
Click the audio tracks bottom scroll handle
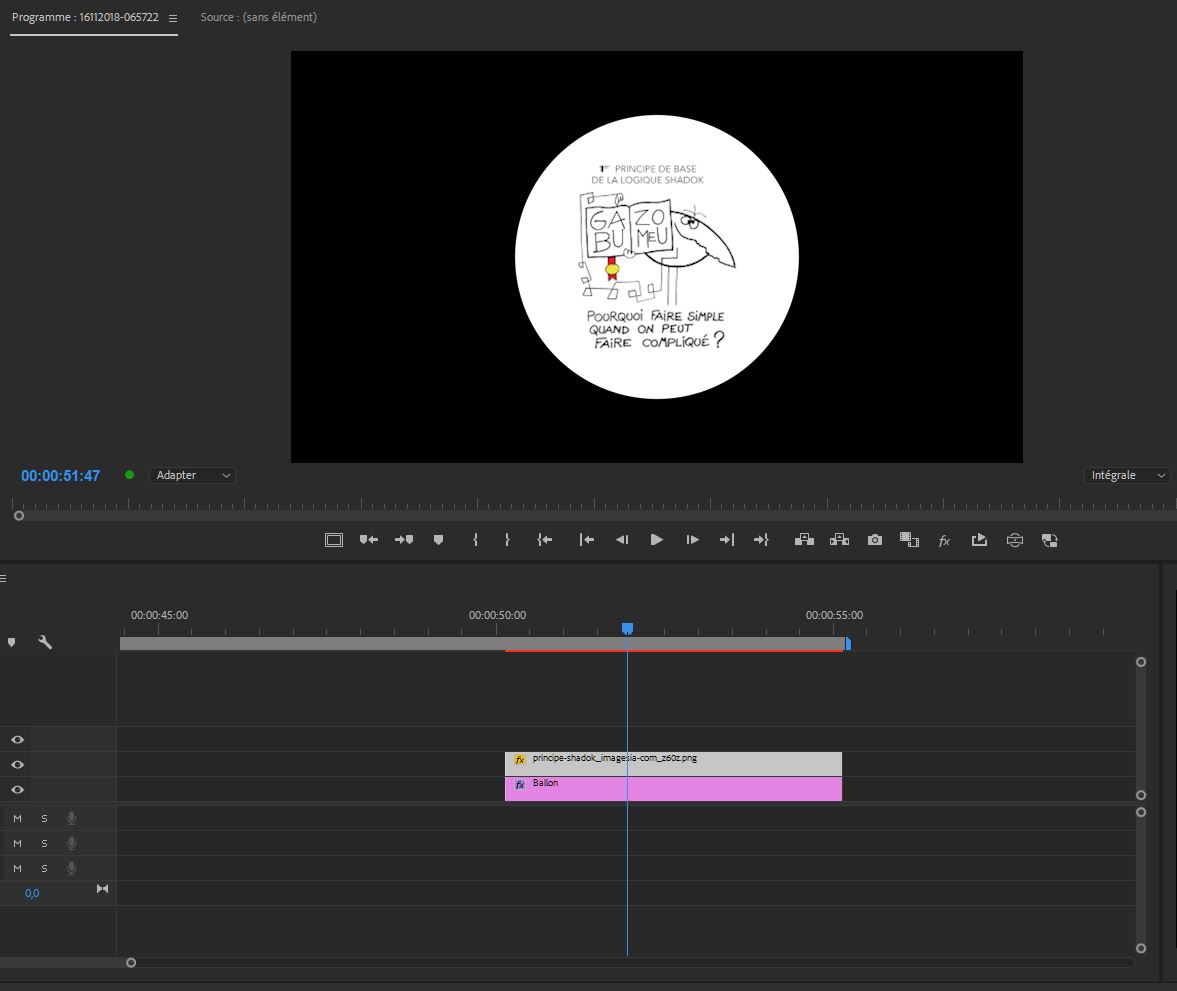tap(1141, 948)
